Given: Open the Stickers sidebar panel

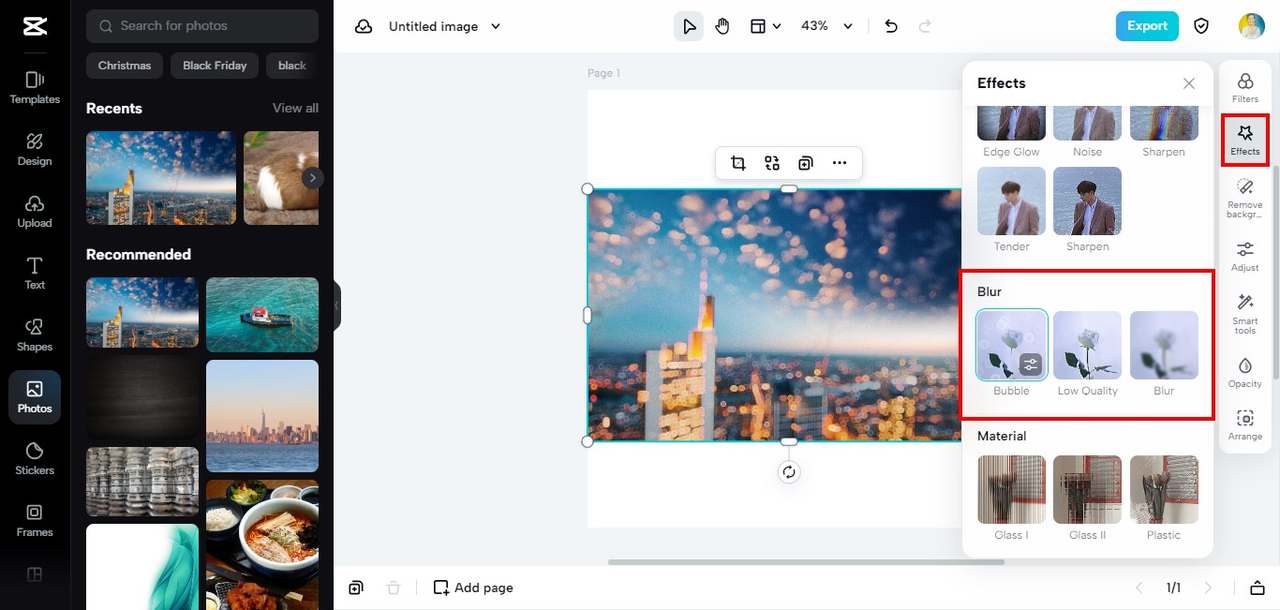Looking at the screenshot, I should pos(34,459).
